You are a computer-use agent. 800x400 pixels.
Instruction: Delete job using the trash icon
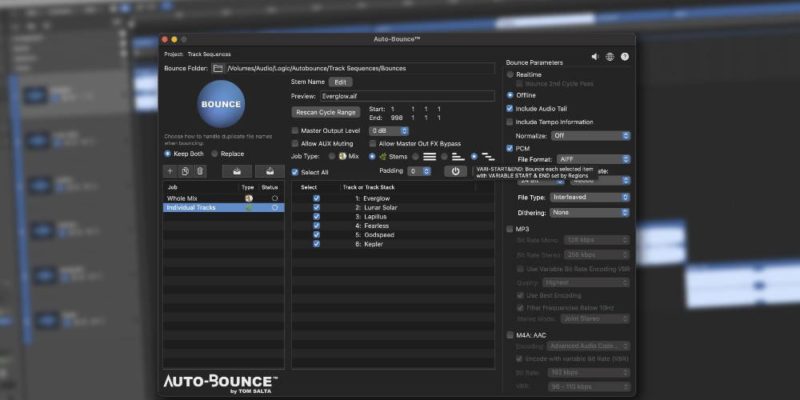click(x=200, y=171)
